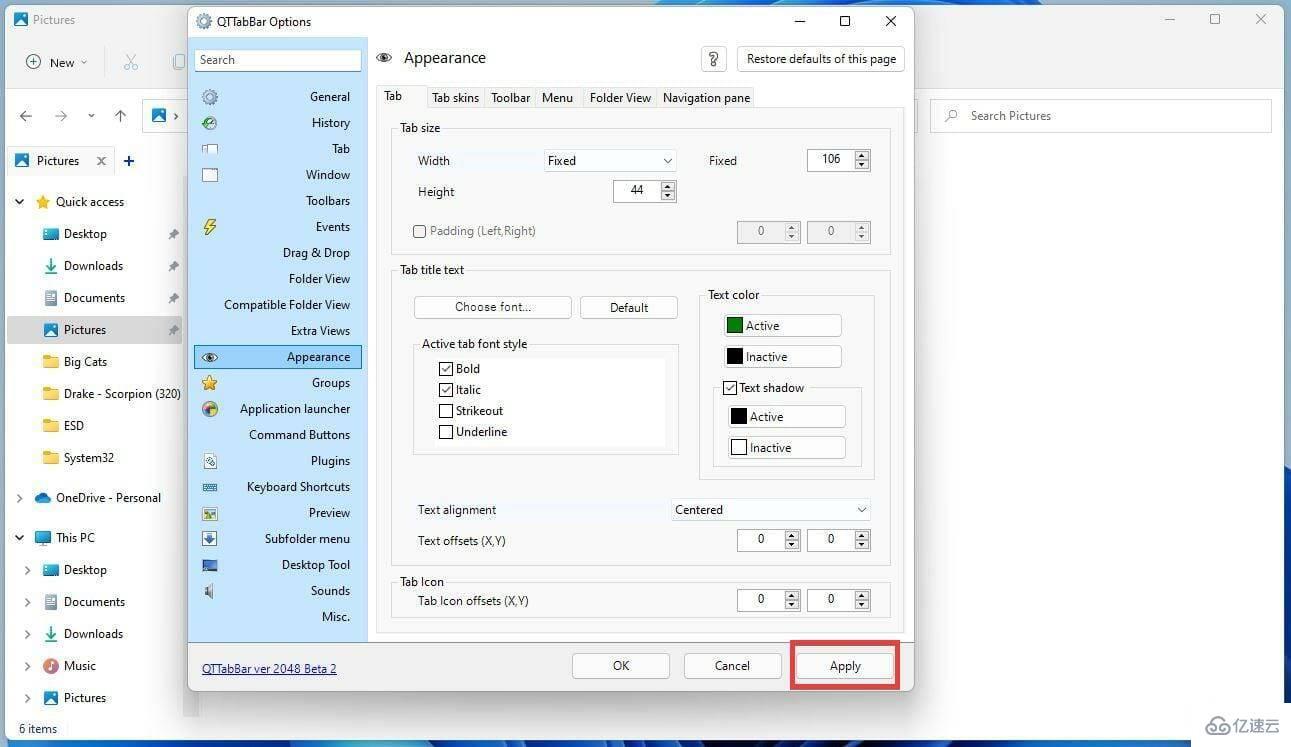Image resolution: width=1291 pixels, height=747 pixels.
Task: Check the Strikeout font style
Action: [446, 411]
